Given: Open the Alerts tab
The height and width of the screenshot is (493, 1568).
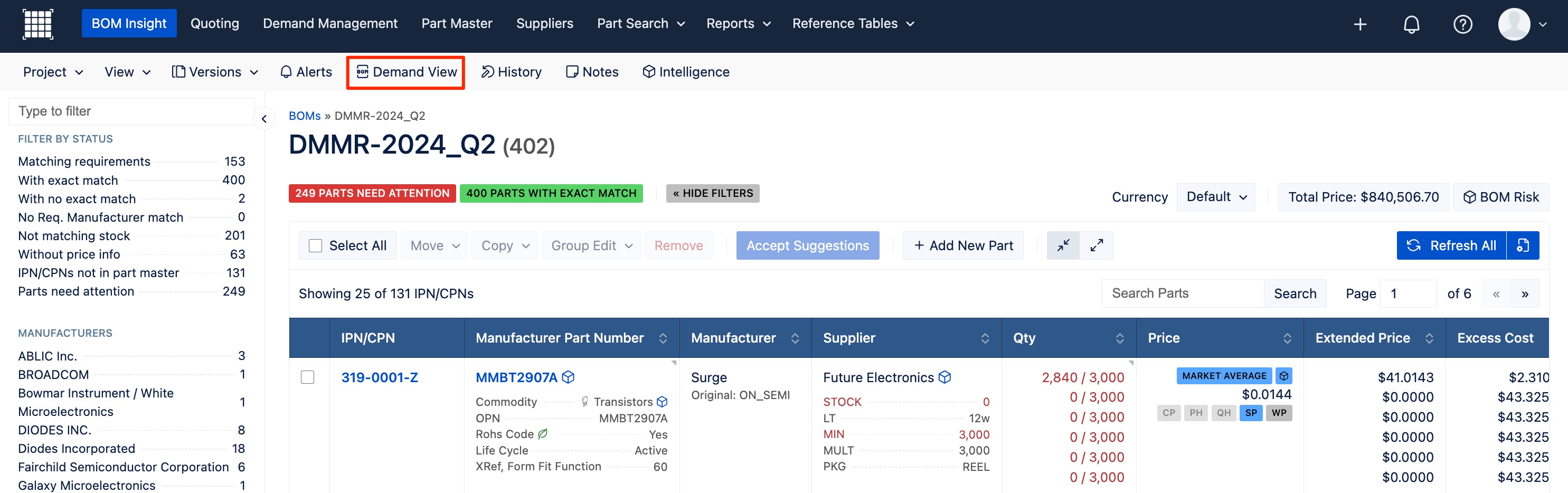Looking at the screenshot, I should (x=306, y=72).
